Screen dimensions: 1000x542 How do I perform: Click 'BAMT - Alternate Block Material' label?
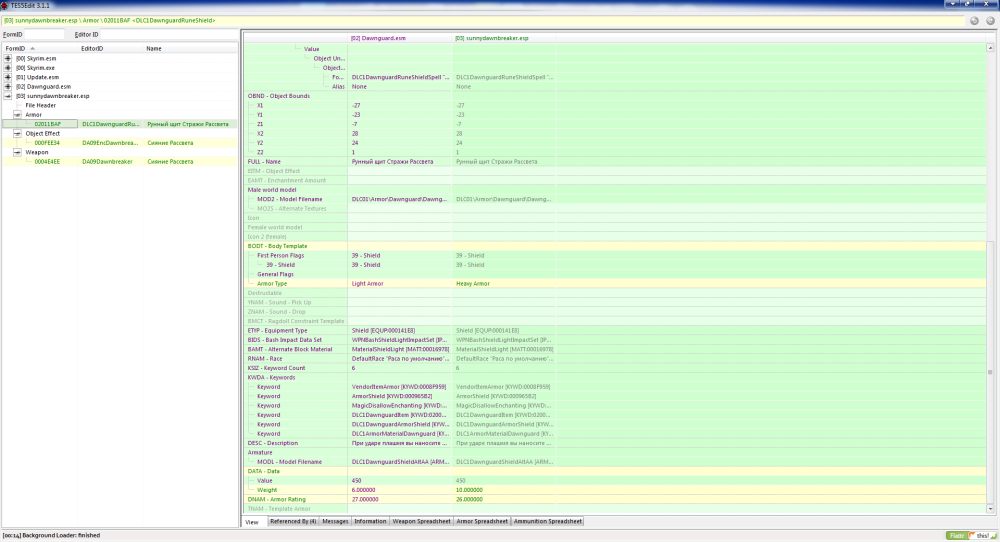(290, 349)
